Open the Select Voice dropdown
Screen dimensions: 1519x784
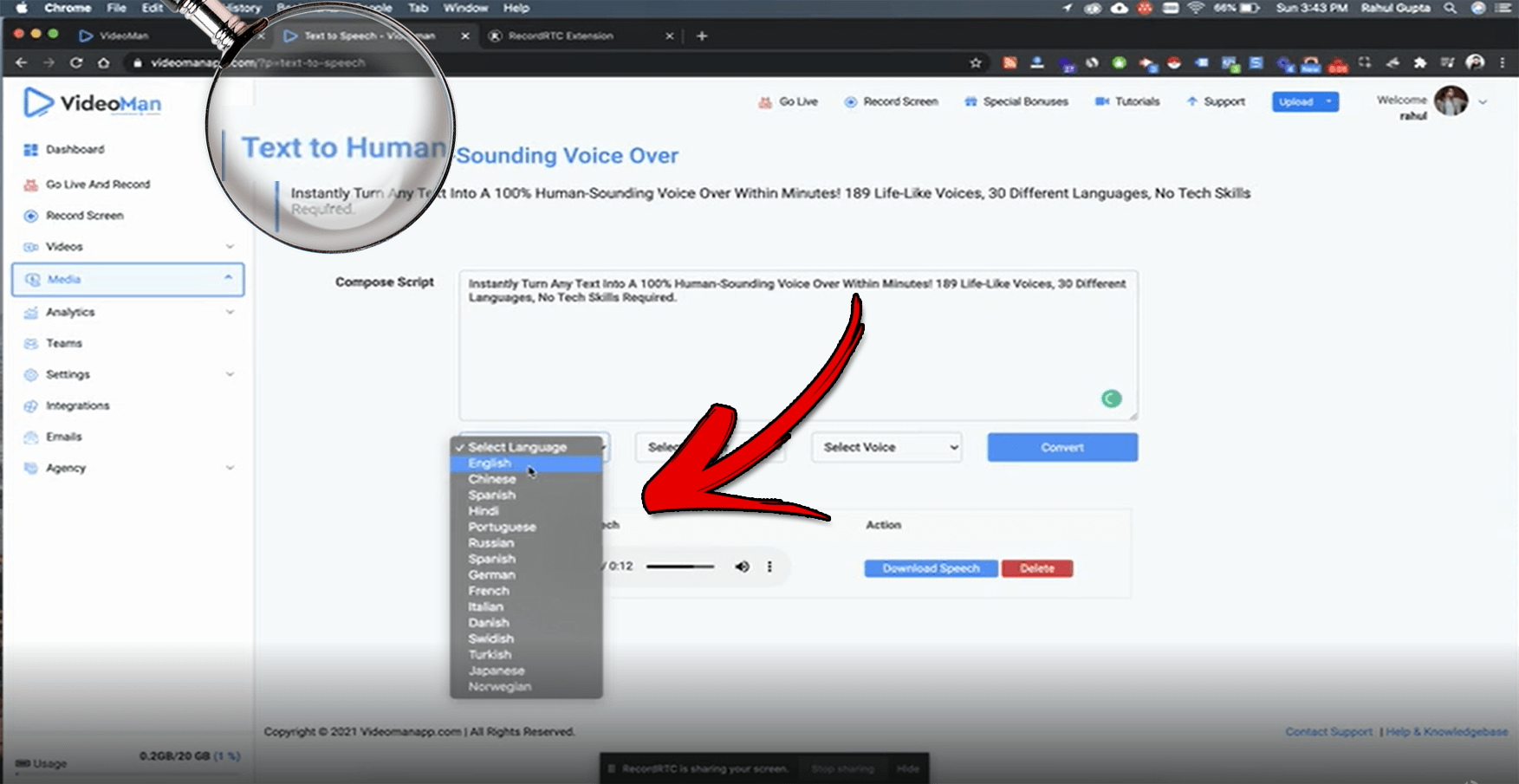tap(886, 447)
